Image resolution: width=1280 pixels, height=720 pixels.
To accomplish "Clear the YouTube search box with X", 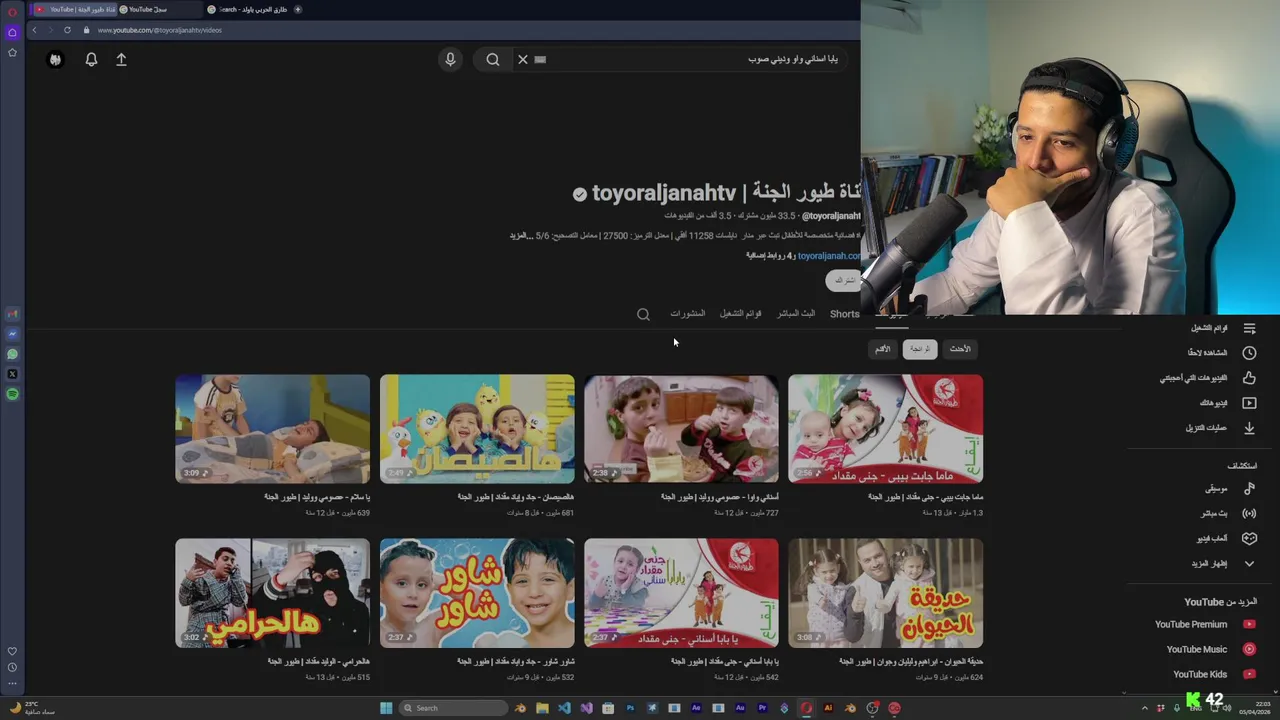I will tap(522, 59).
